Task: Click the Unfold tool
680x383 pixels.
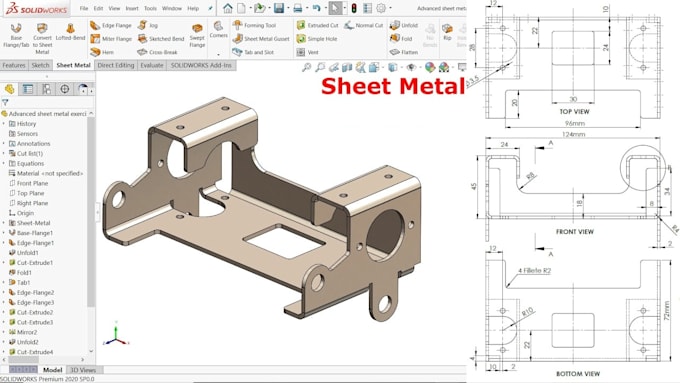Action: click(404, 26)
